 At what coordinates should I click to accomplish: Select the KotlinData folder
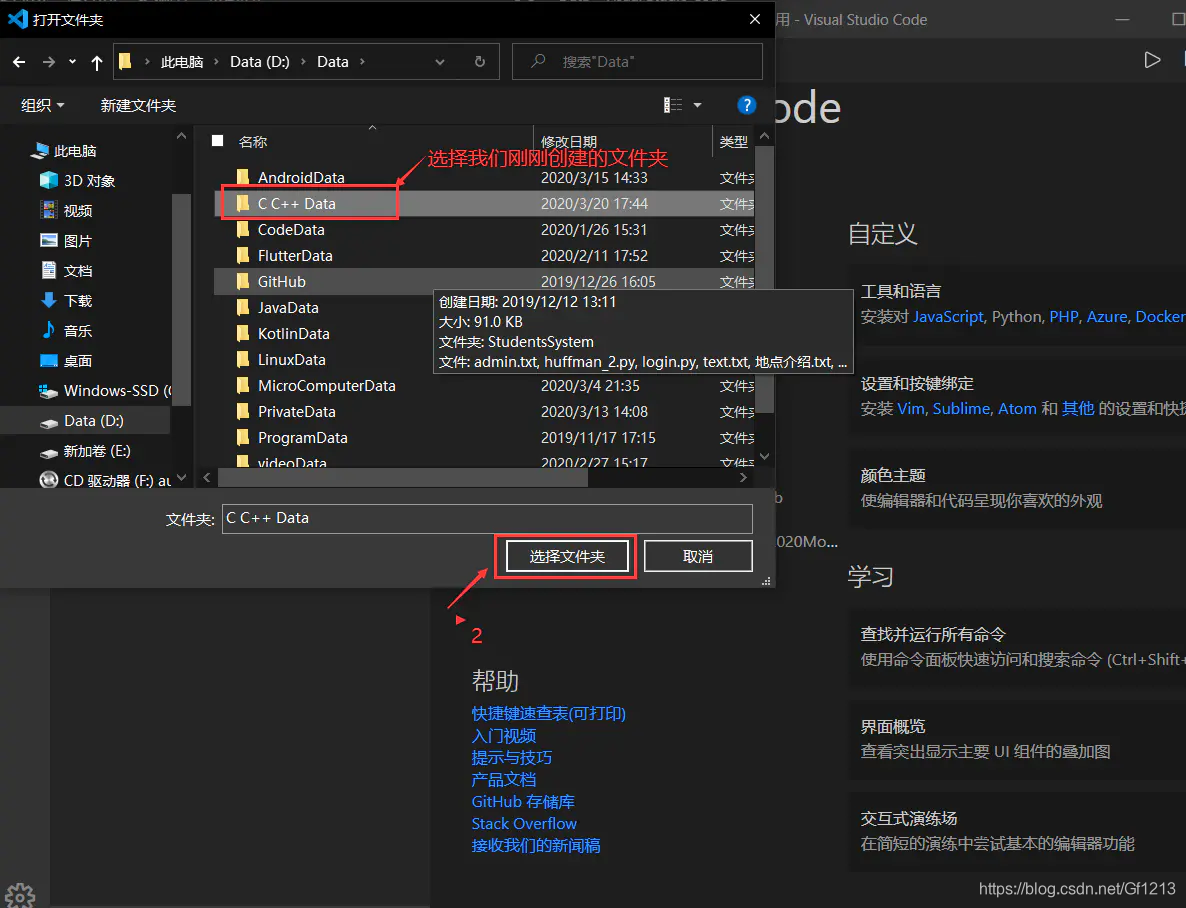[x=293, y=334]
